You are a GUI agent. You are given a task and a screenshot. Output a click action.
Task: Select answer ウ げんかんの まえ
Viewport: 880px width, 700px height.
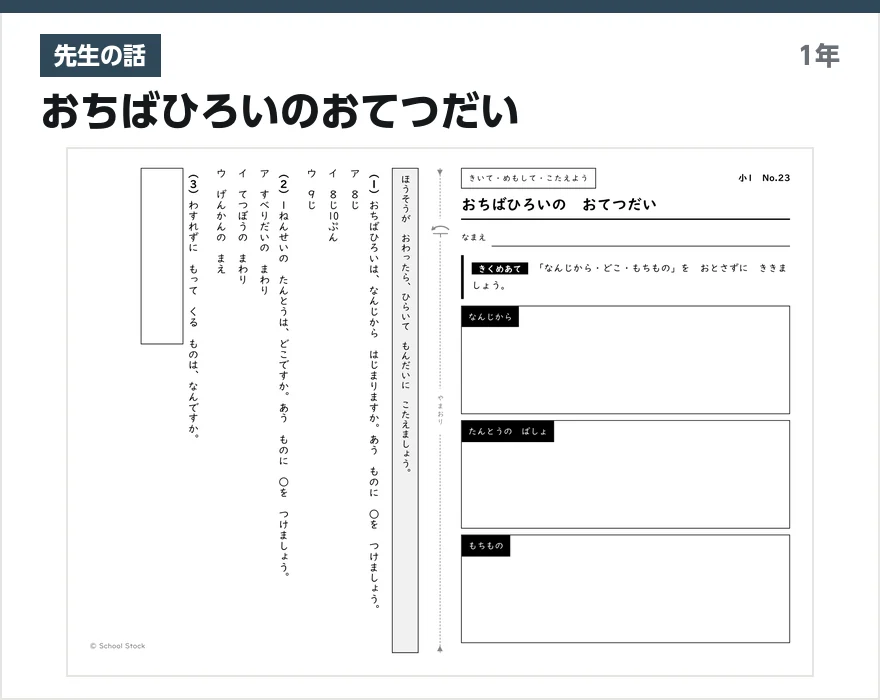(x=221, y=221)
